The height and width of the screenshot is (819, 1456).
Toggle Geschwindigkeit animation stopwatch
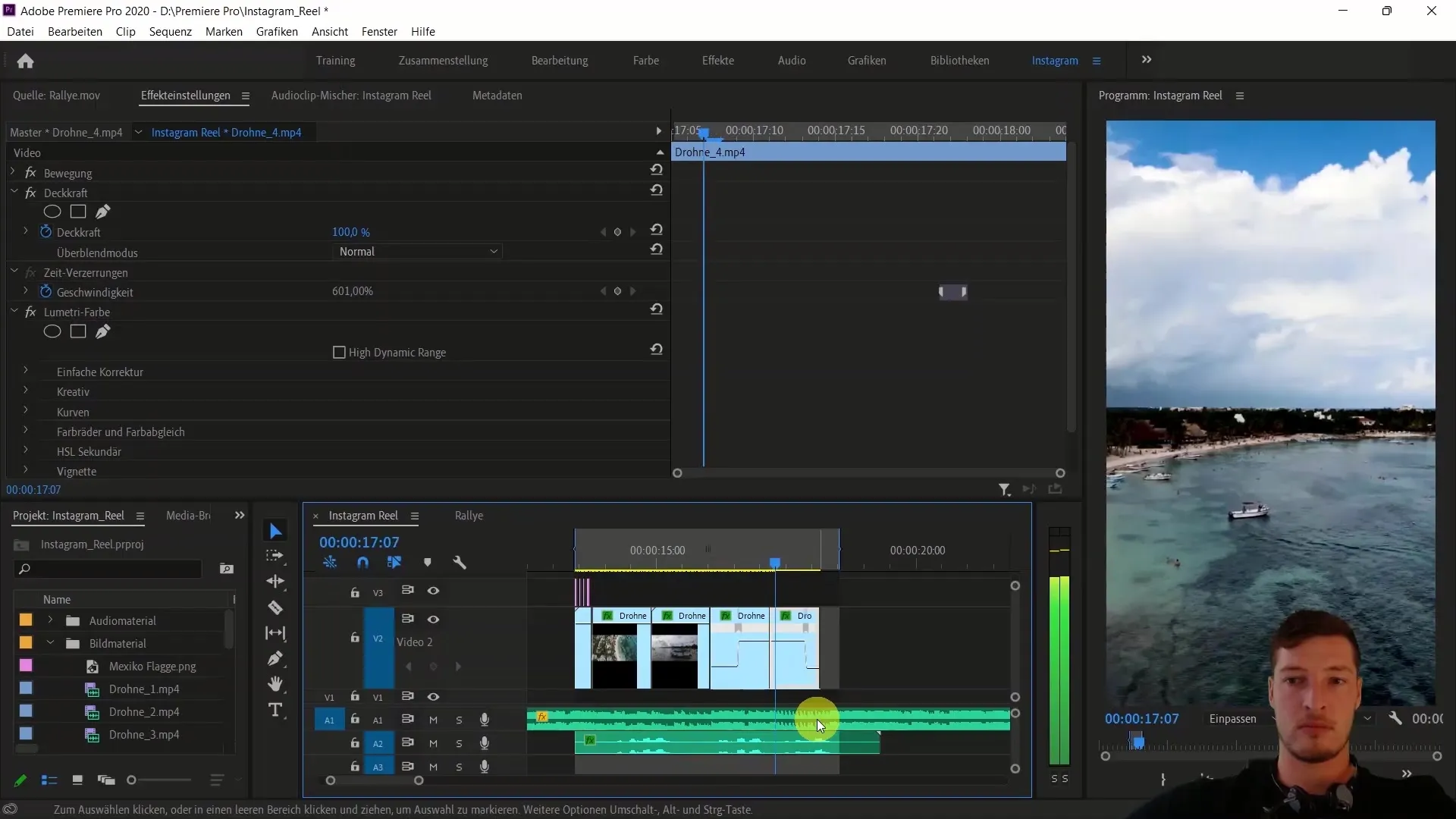click(x=45, y=291)
